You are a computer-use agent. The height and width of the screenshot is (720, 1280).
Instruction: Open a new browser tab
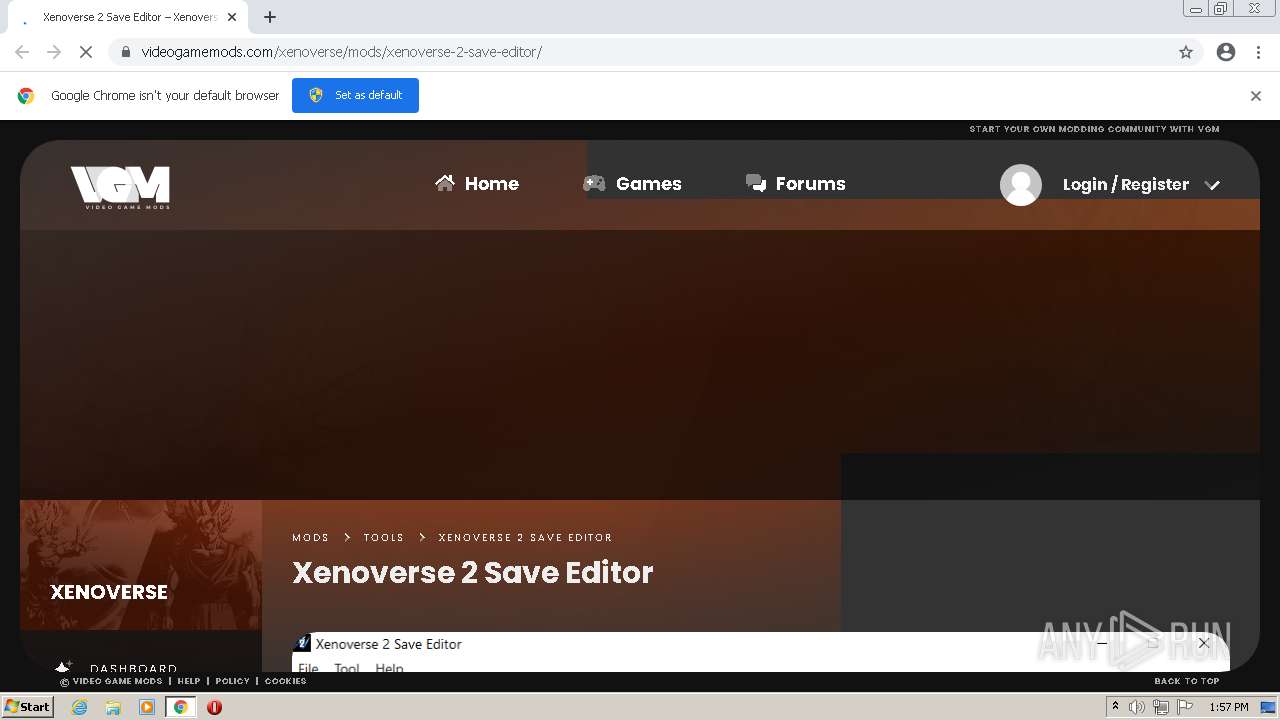pyautogui.click(x=270, y=17)
